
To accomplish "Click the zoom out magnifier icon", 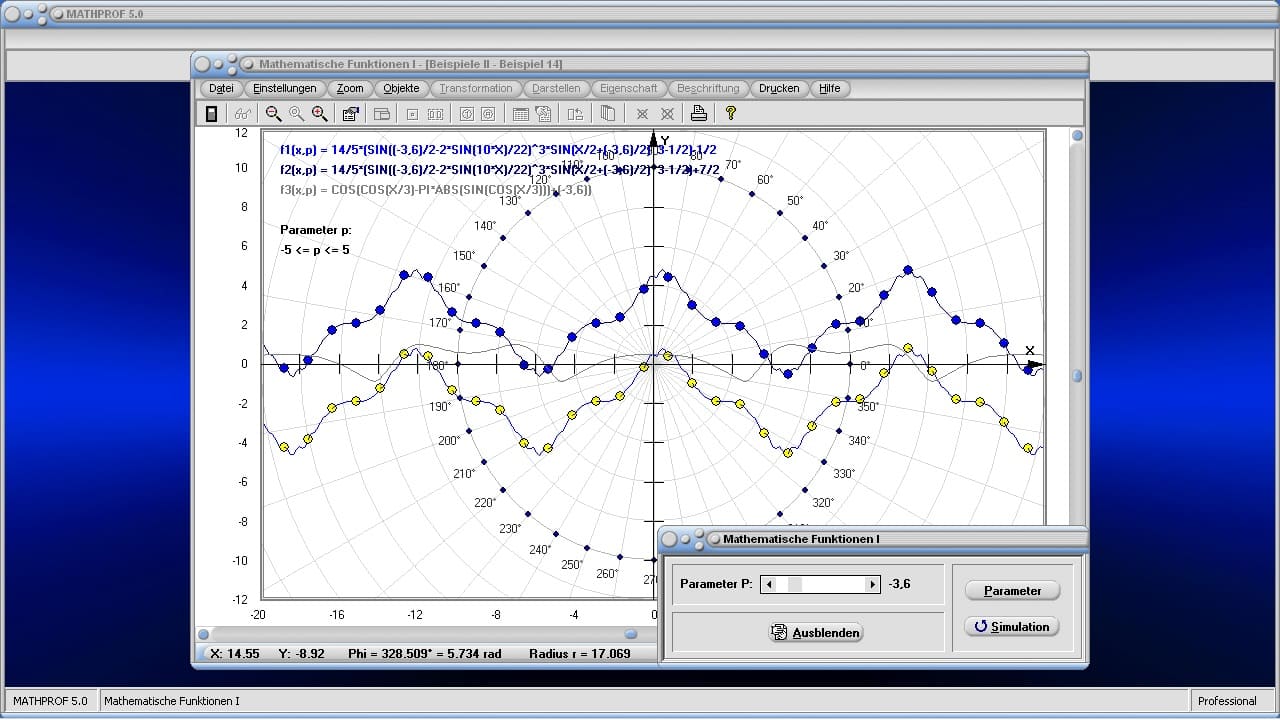I will pyautogui.click(x=273, y=114).
